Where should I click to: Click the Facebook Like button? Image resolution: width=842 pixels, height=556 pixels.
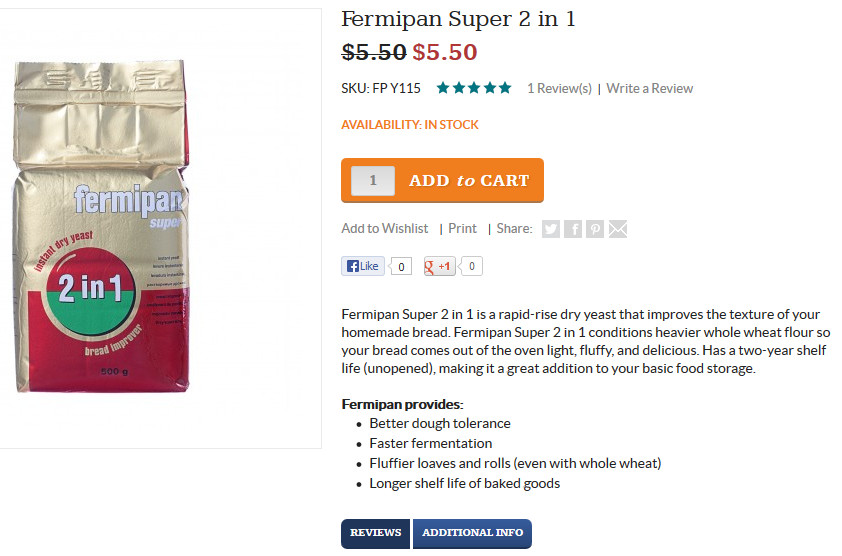363,266
